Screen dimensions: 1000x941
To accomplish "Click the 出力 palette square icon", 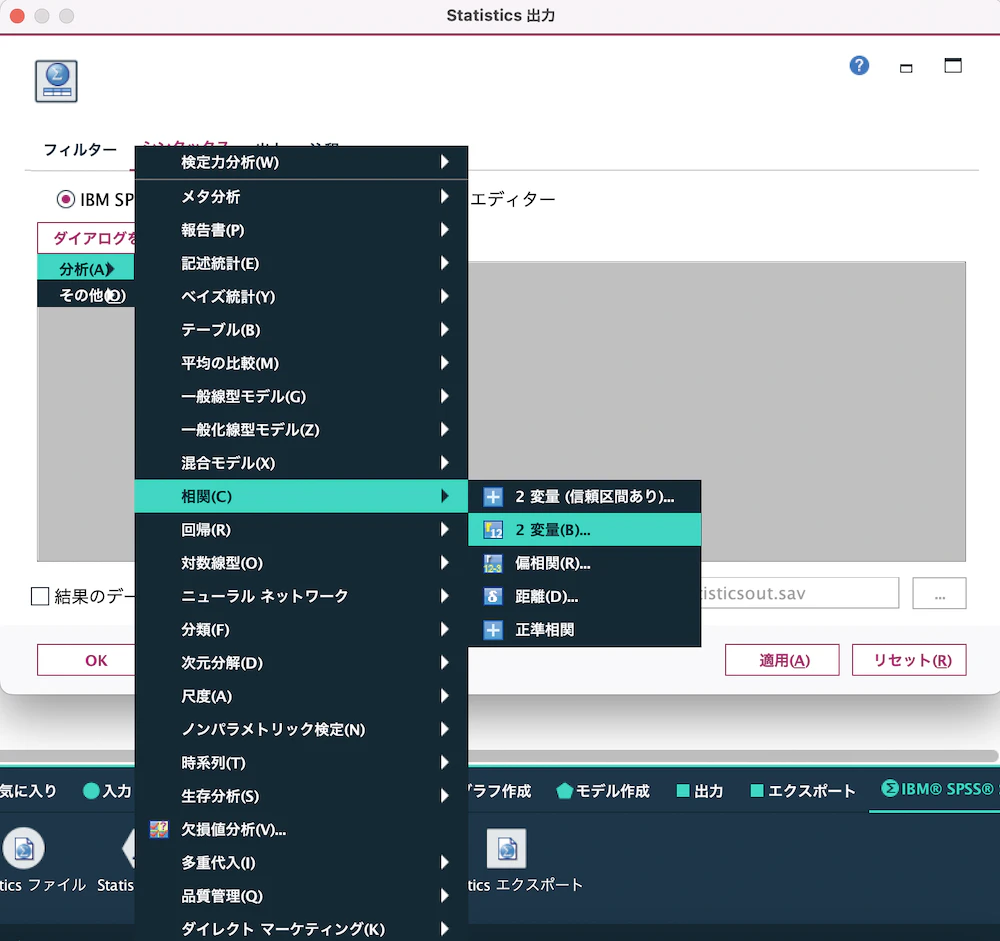I will tap(683, 791).
